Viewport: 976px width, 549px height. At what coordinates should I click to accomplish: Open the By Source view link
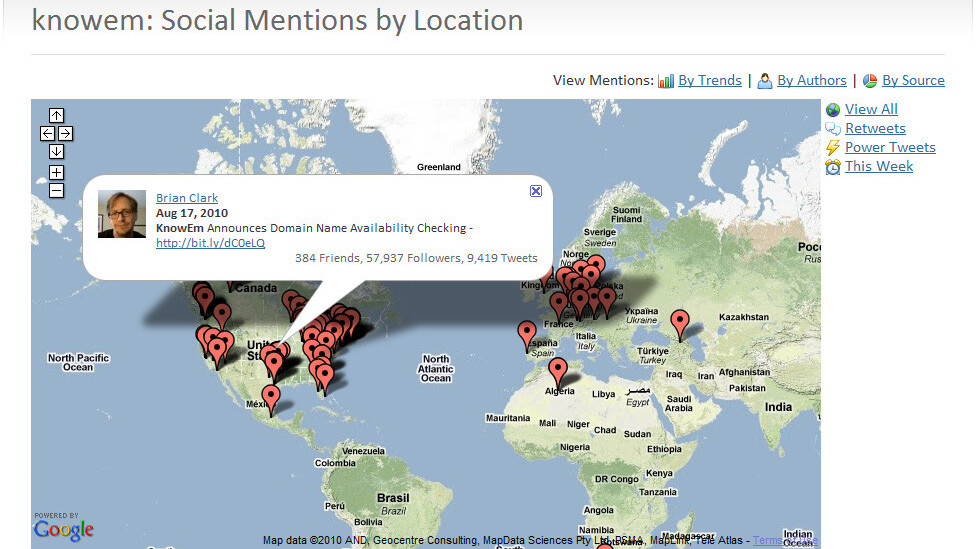tap(912, 81)
